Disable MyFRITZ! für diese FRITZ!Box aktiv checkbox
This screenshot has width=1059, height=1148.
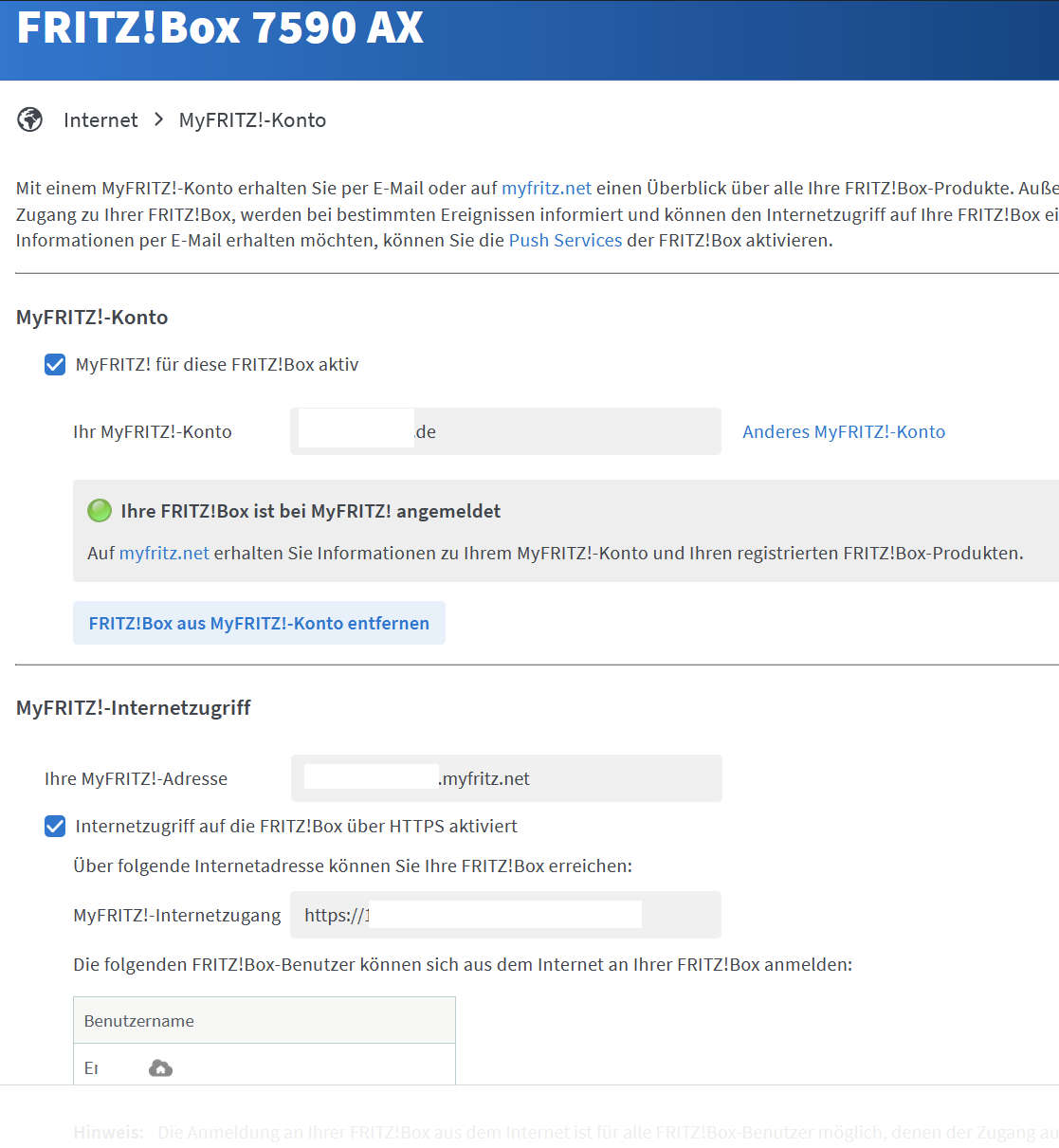pos(55,365)
